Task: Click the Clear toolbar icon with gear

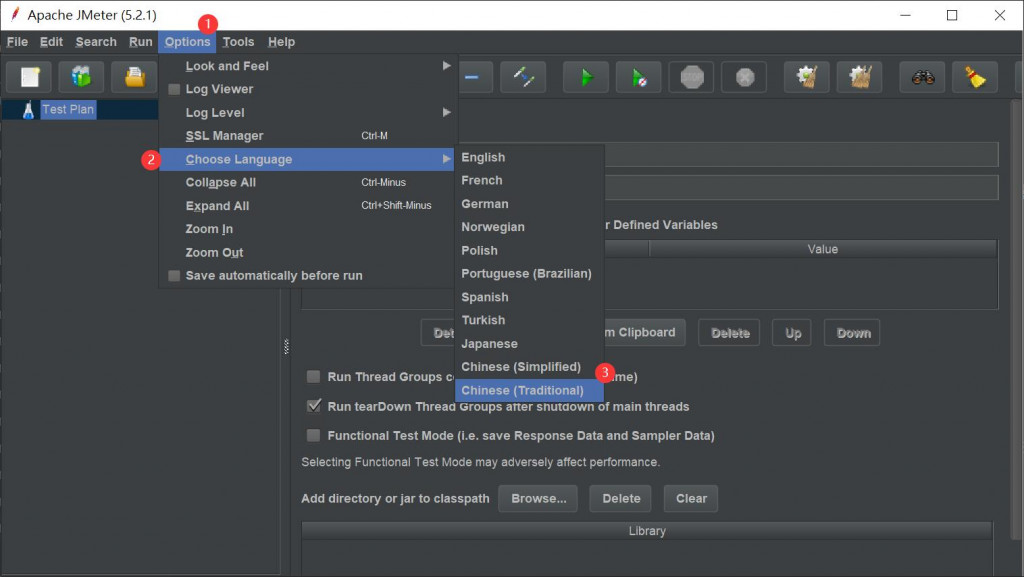Action: [807, 78]
